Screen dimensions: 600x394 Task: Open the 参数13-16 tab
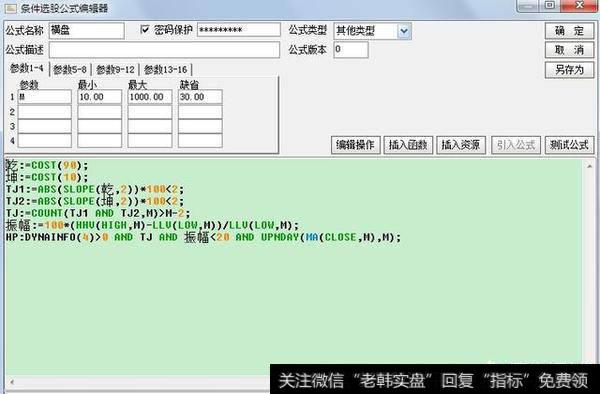(x=166, y=70)
